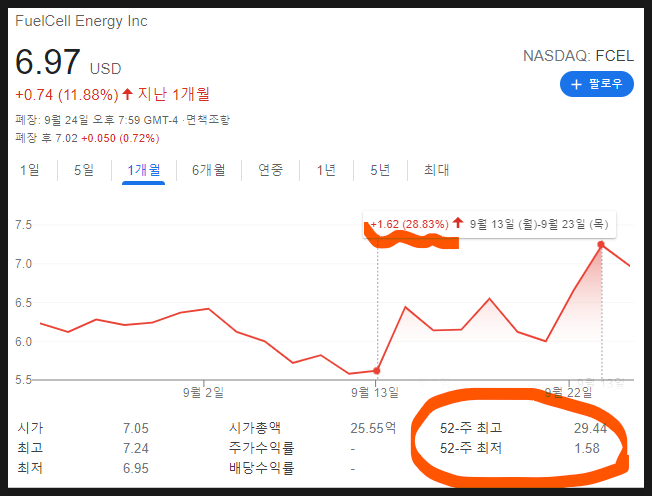The height and width of the screenshot is (496, 652).
Task: Select the 5일 range tab
Action: point(84,170)
